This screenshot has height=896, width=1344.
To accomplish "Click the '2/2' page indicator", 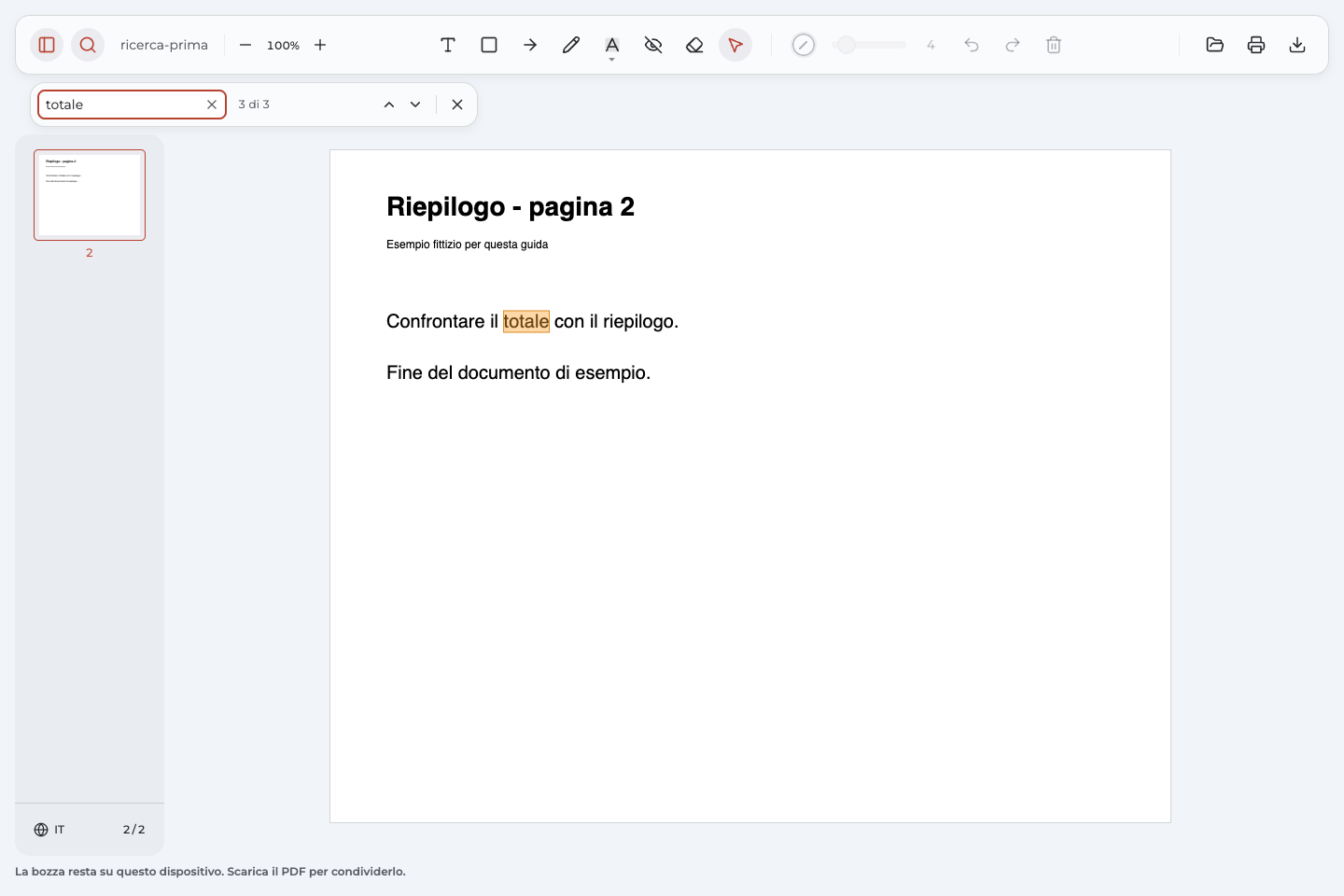I will pos(134,830).
